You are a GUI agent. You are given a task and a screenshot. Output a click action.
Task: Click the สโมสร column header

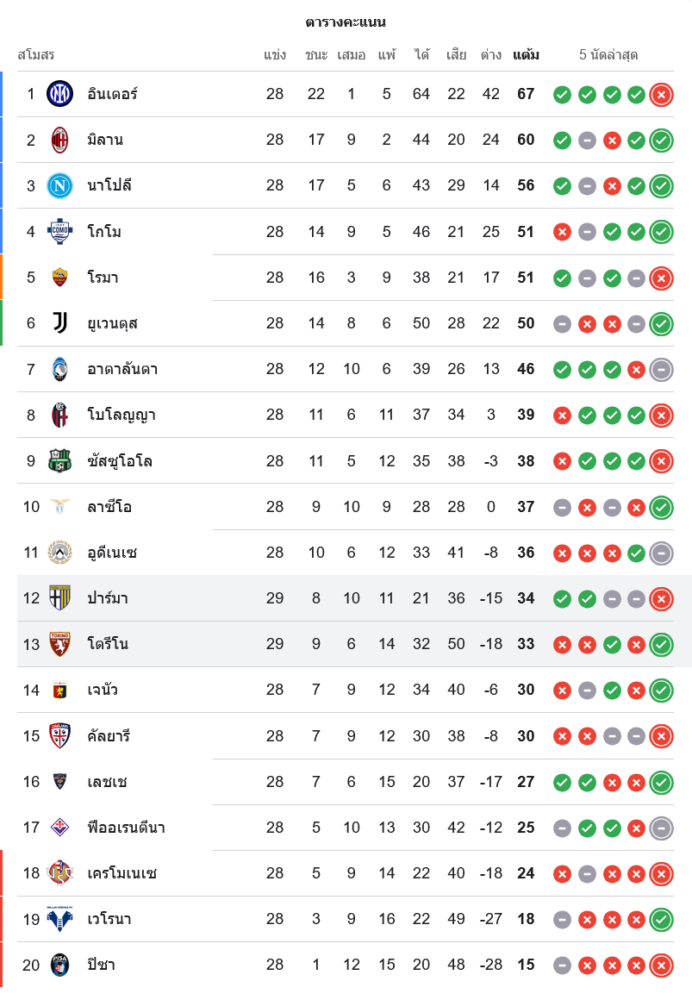36,55
